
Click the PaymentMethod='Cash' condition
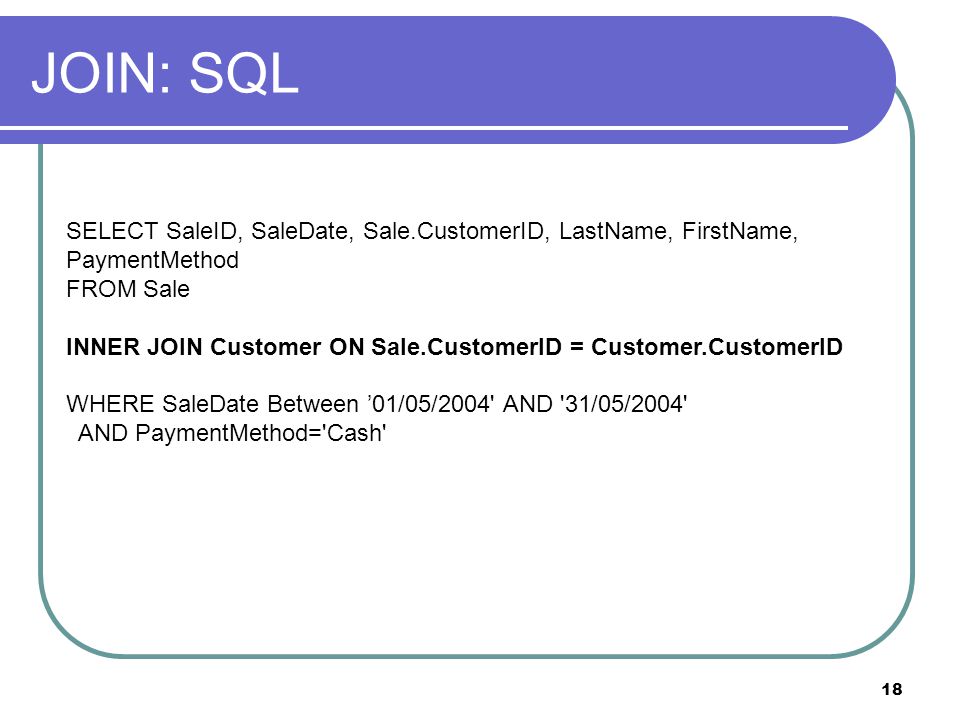click(x=261, y=434)
